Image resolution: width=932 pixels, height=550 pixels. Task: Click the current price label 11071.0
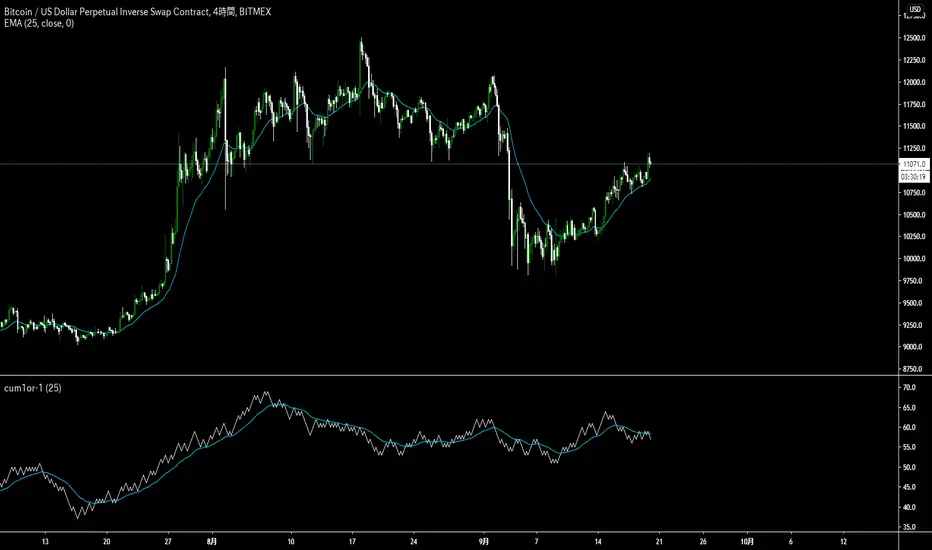[914, 164]
